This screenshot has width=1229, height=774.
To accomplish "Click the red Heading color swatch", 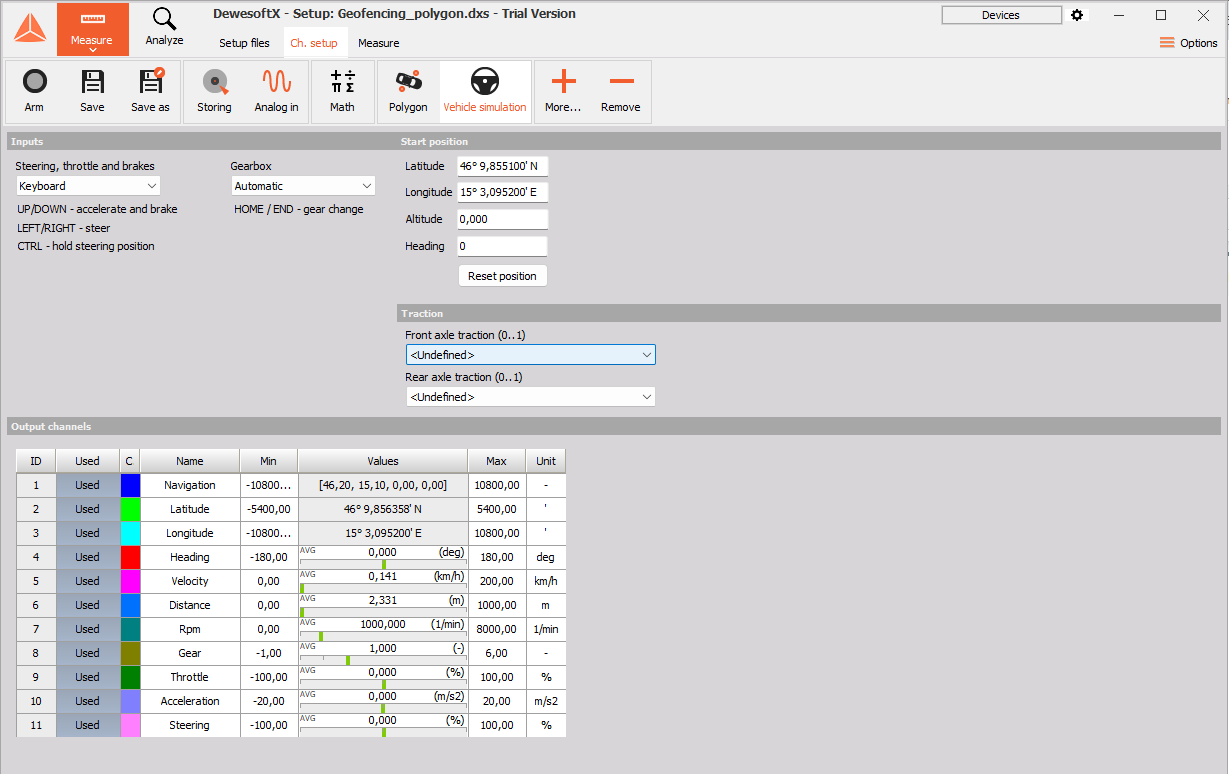I will (130, 557).
